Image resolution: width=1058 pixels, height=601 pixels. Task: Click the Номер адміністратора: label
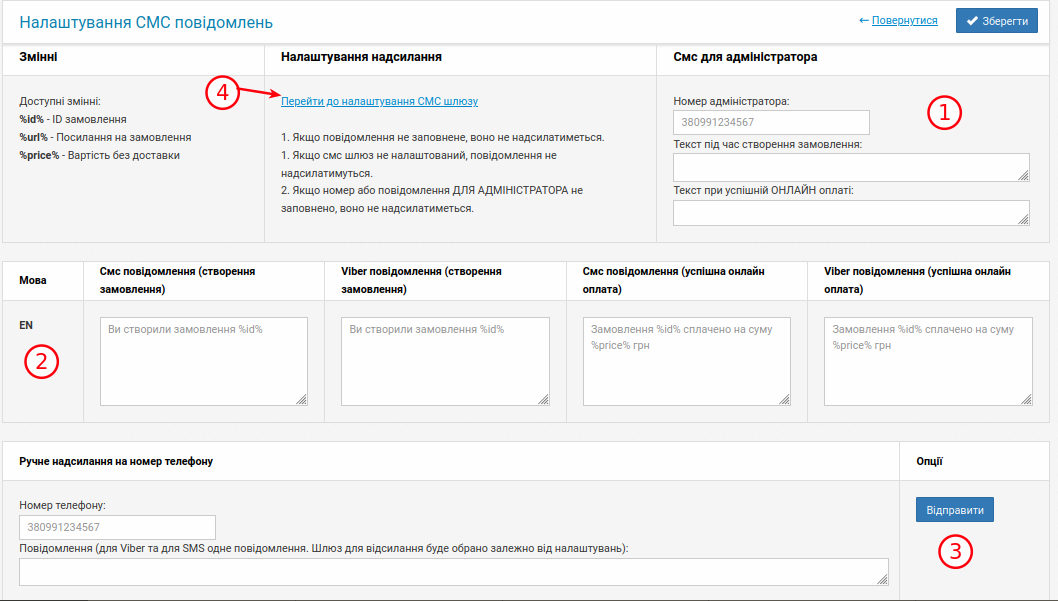(731, 101)
